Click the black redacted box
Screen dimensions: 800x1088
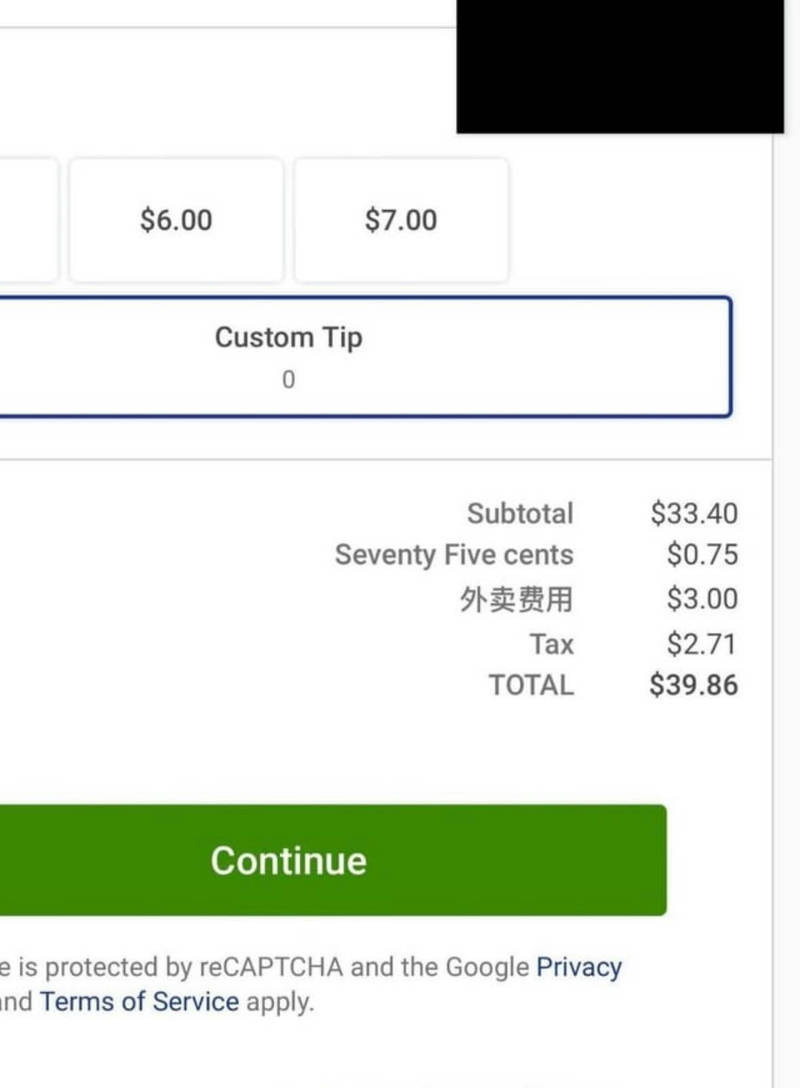tap(620, 67)
